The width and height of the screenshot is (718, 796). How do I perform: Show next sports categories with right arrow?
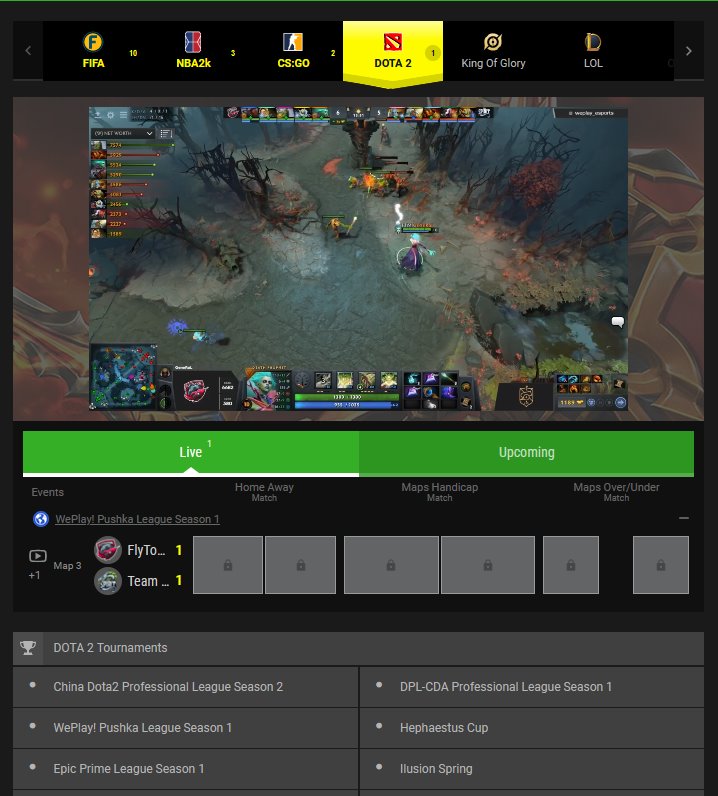click(689, 51)
